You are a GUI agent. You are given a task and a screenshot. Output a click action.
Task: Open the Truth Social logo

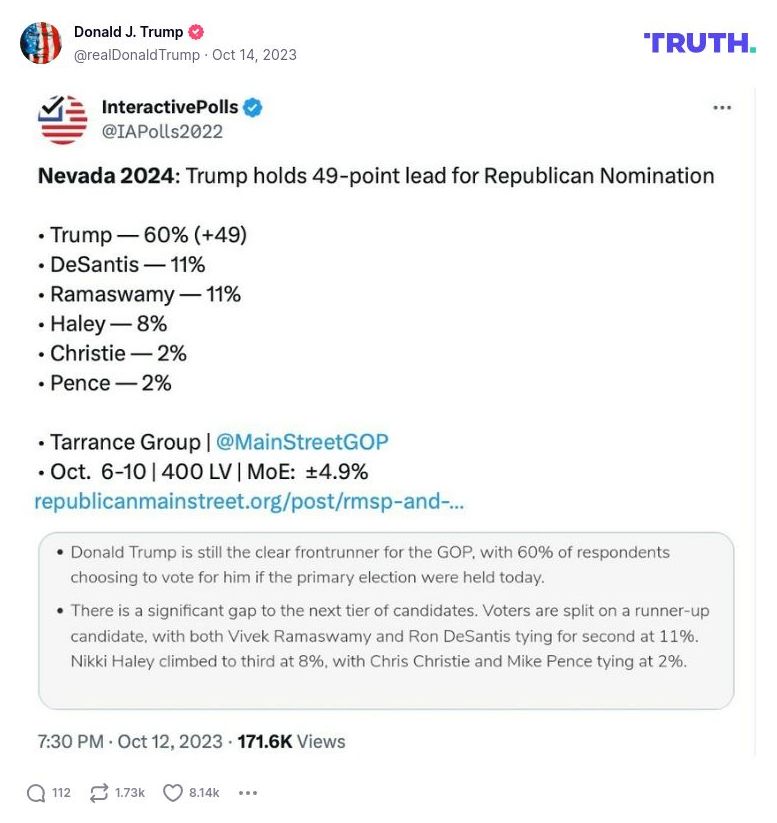click(x=699, y=43)
